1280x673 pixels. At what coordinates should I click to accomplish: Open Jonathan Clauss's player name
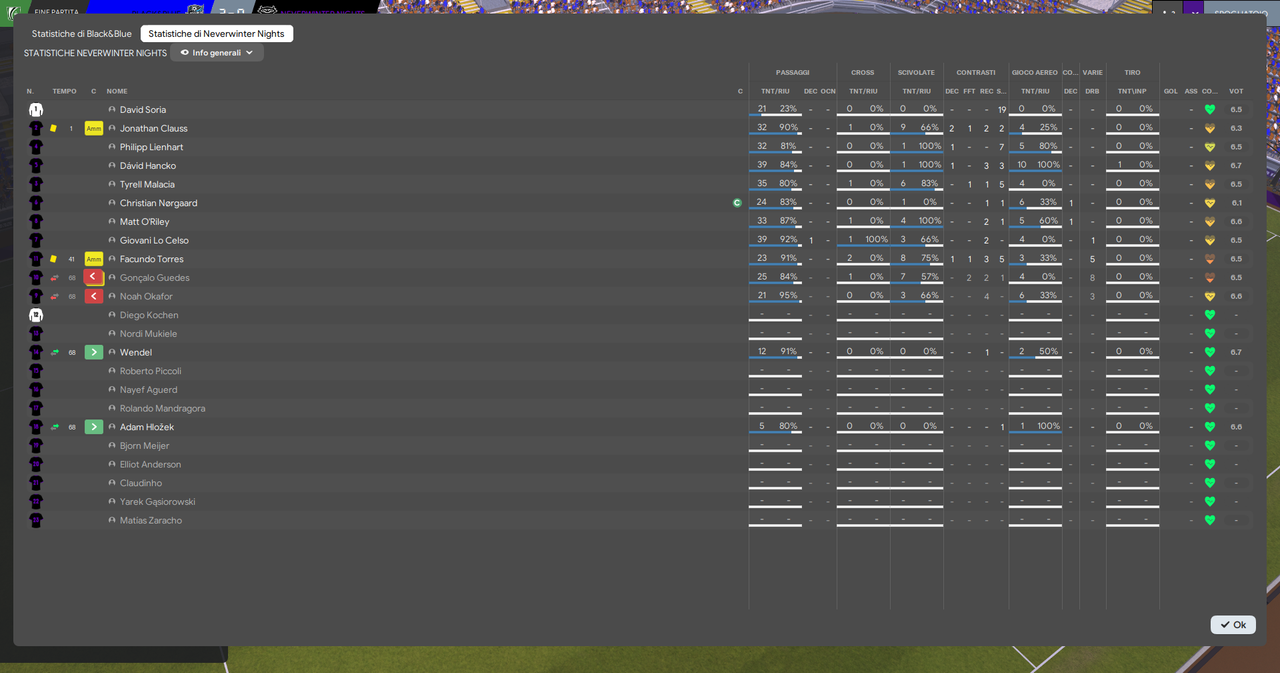click(x=154, y=129)
